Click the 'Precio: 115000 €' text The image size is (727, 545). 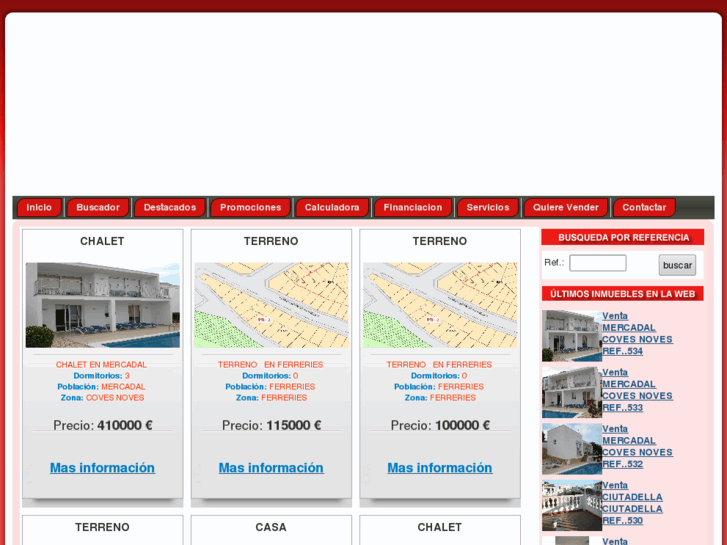271,425
